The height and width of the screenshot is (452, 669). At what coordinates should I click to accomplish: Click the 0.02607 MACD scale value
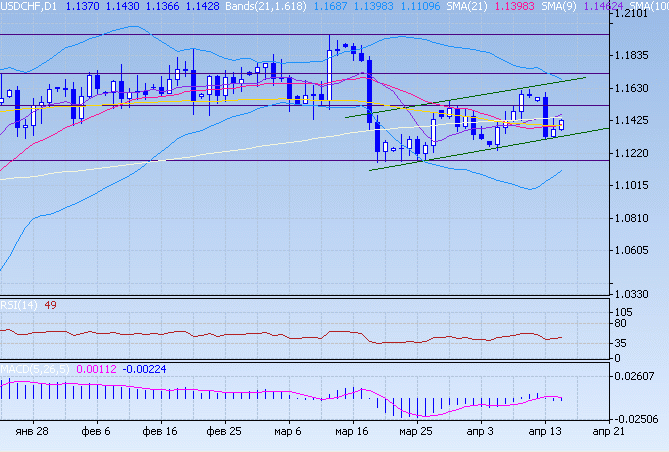pyautogui.click(x=639, y=376)
